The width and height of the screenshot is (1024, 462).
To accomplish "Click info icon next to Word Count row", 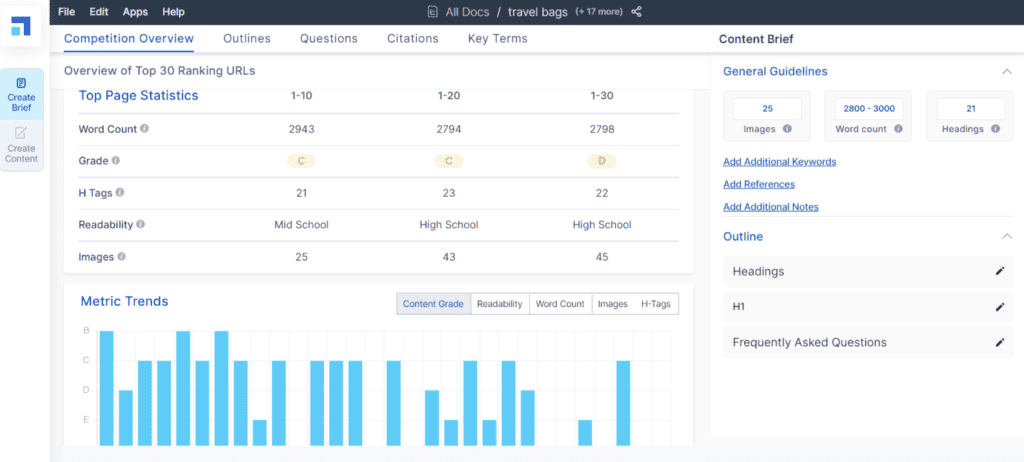I will point(145,129).
